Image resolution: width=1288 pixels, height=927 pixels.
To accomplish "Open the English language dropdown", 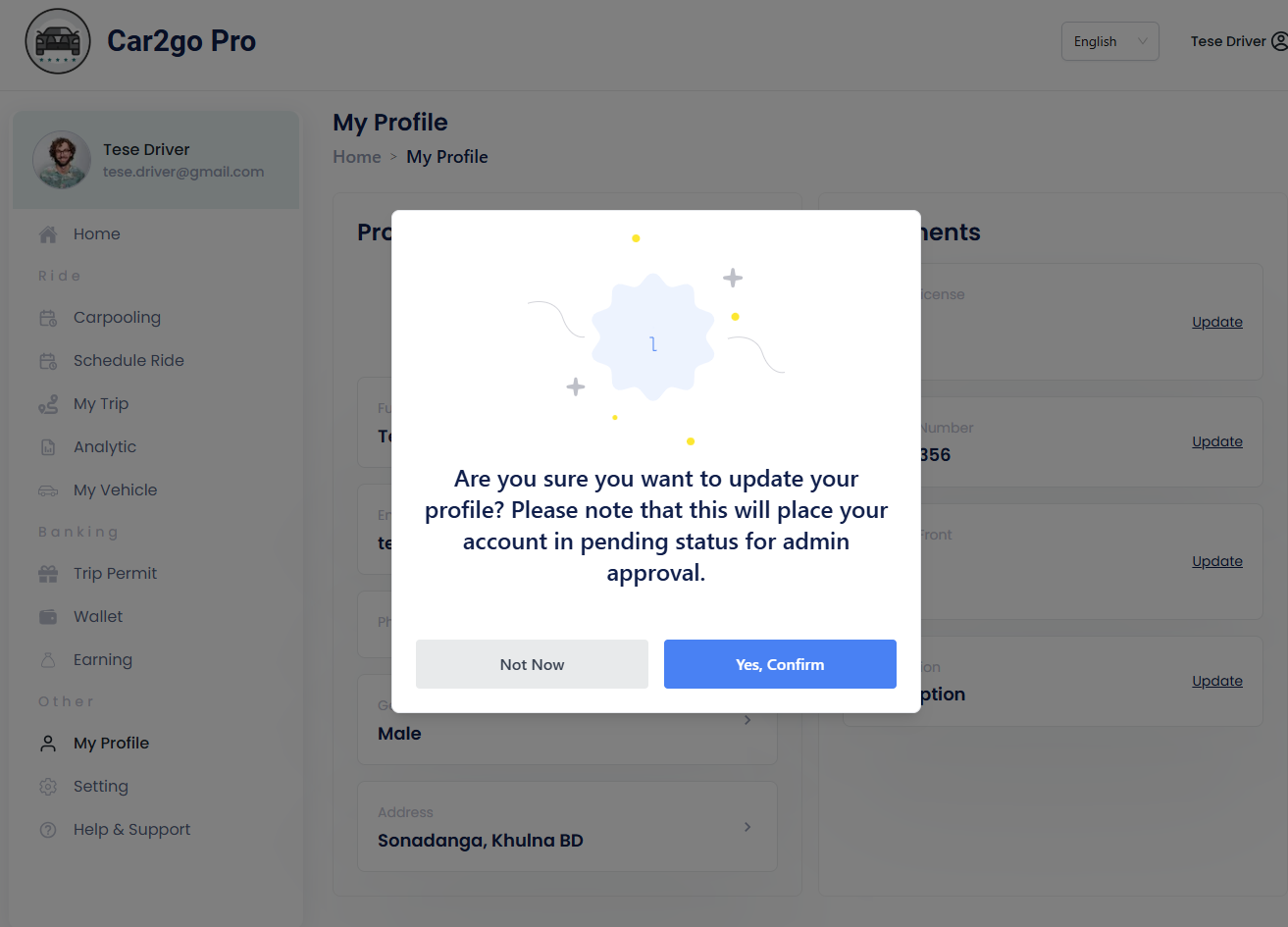I will click(x=1110, y=41).
